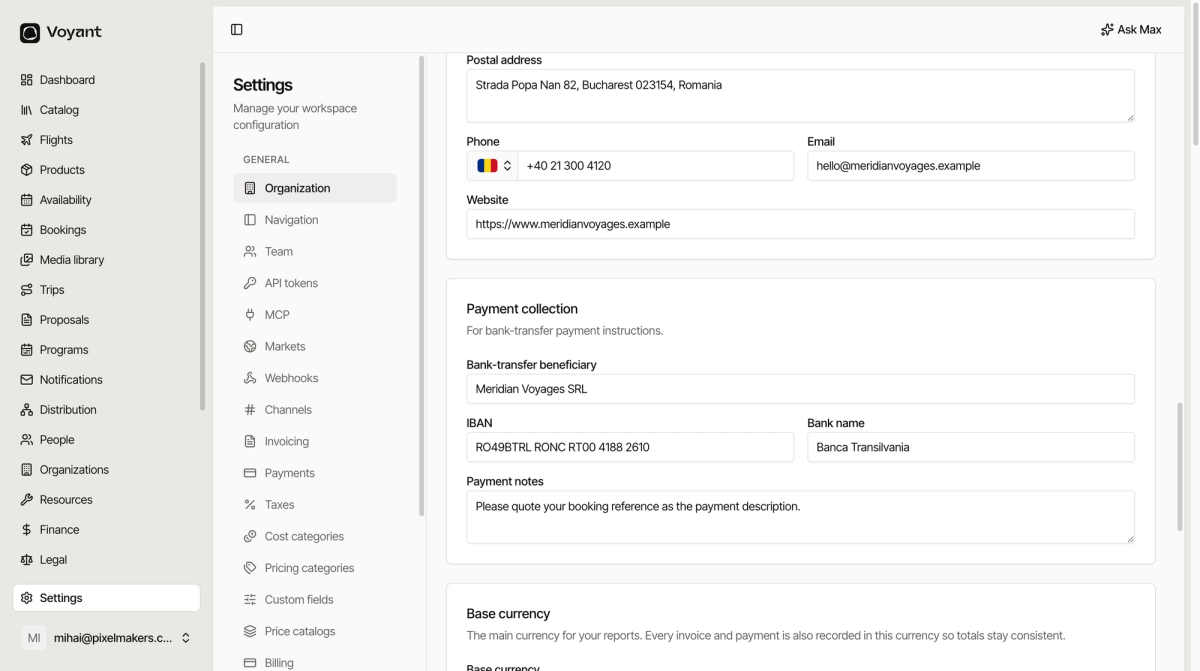Click the API tokens key icon
Viewport: 1200px width, 671px height.
click(250, 283)
